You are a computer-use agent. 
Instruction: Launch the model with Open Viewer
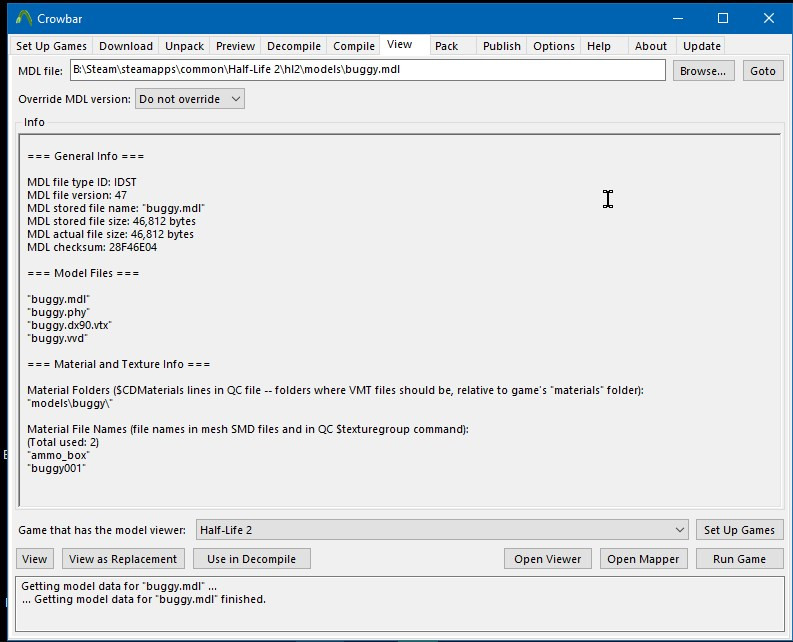coord(547,559)
